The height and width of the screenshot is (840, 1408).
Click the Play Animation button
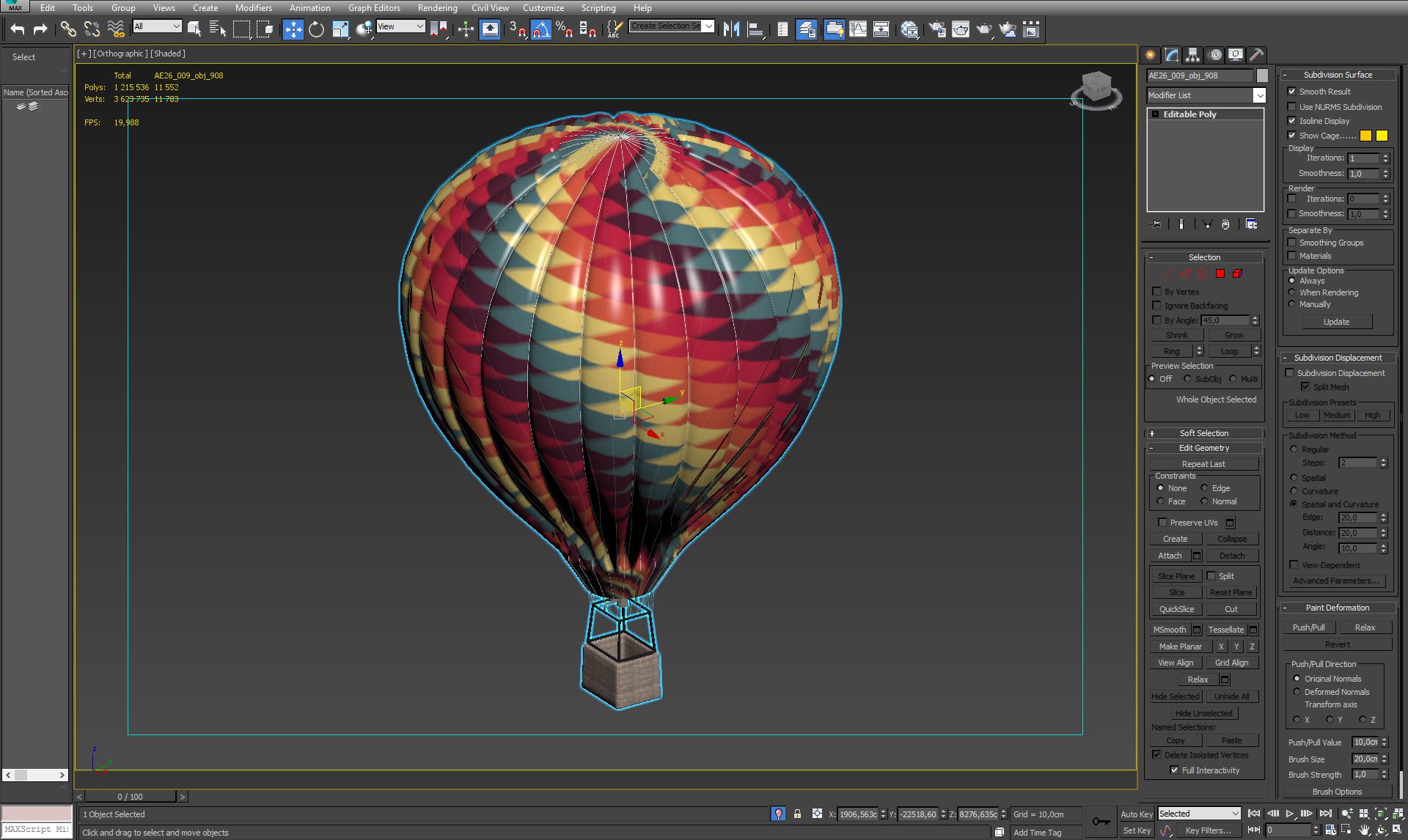(x=1290, y=814)
